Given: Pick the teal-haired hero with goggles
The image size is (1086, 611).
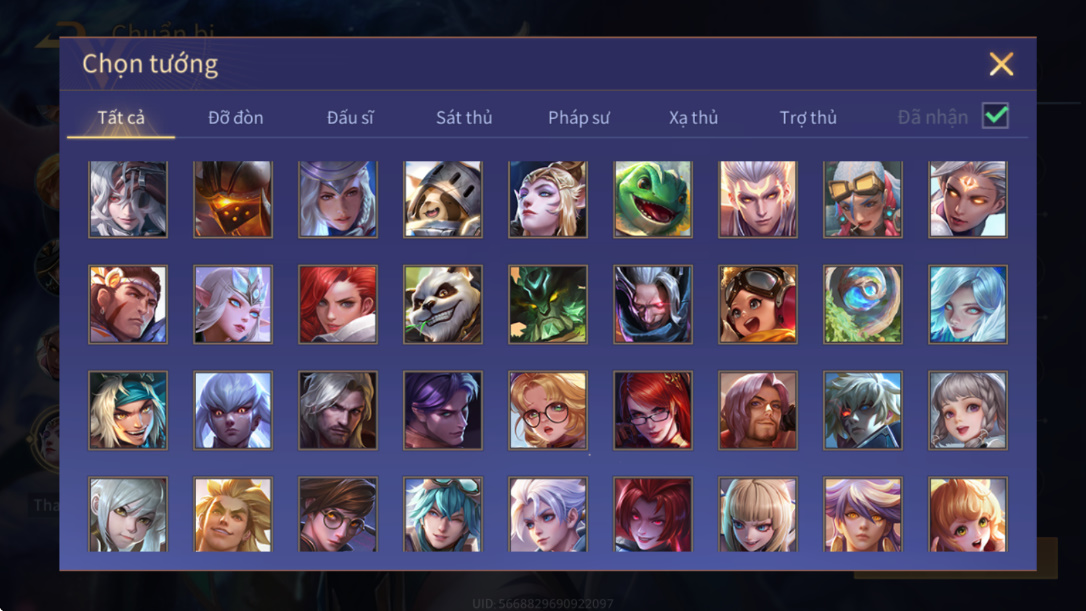Looking at the screenshot, I should 443,515.
